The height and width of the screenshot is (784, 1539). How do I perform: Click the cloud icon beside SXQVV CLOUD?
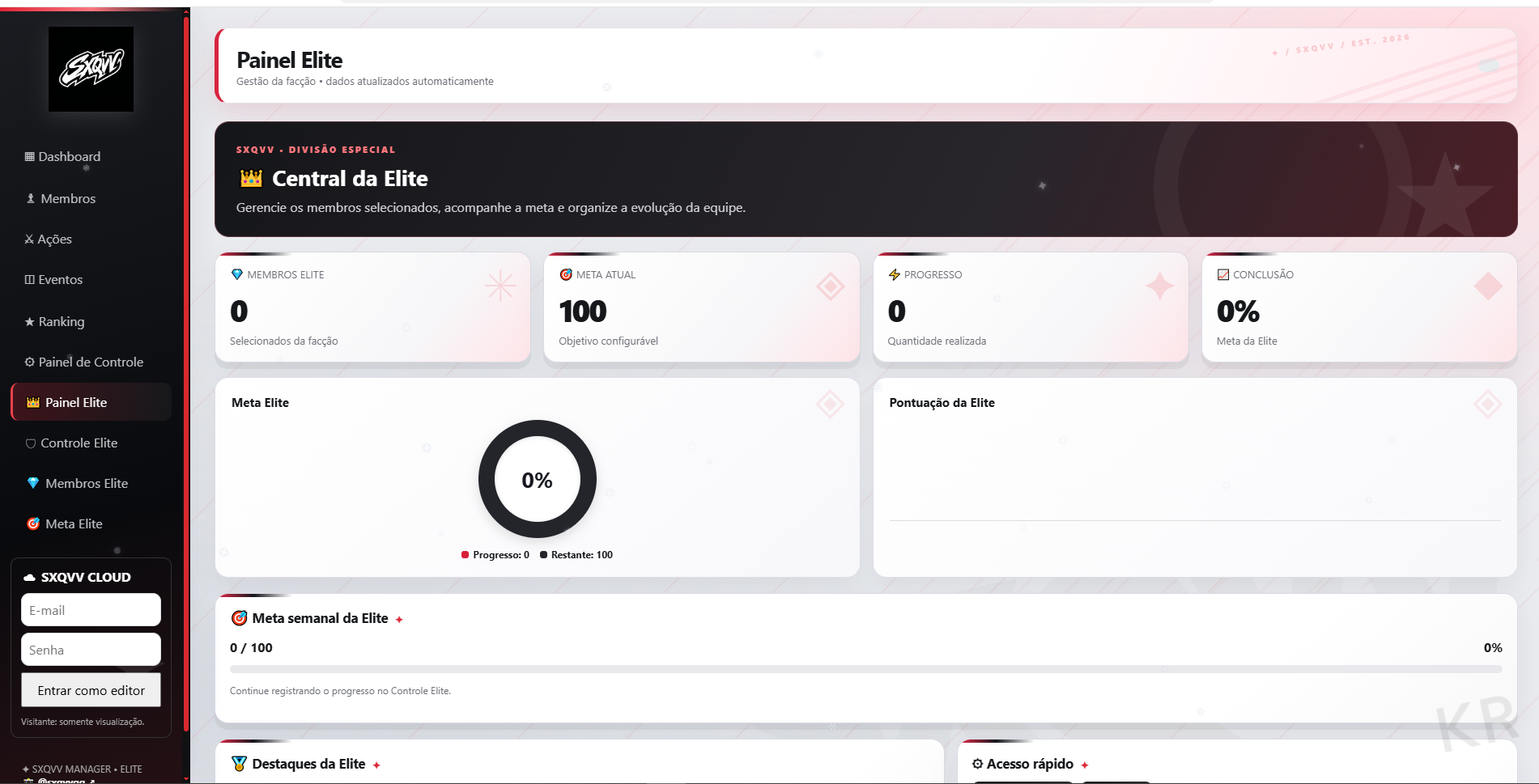point(30,577)
